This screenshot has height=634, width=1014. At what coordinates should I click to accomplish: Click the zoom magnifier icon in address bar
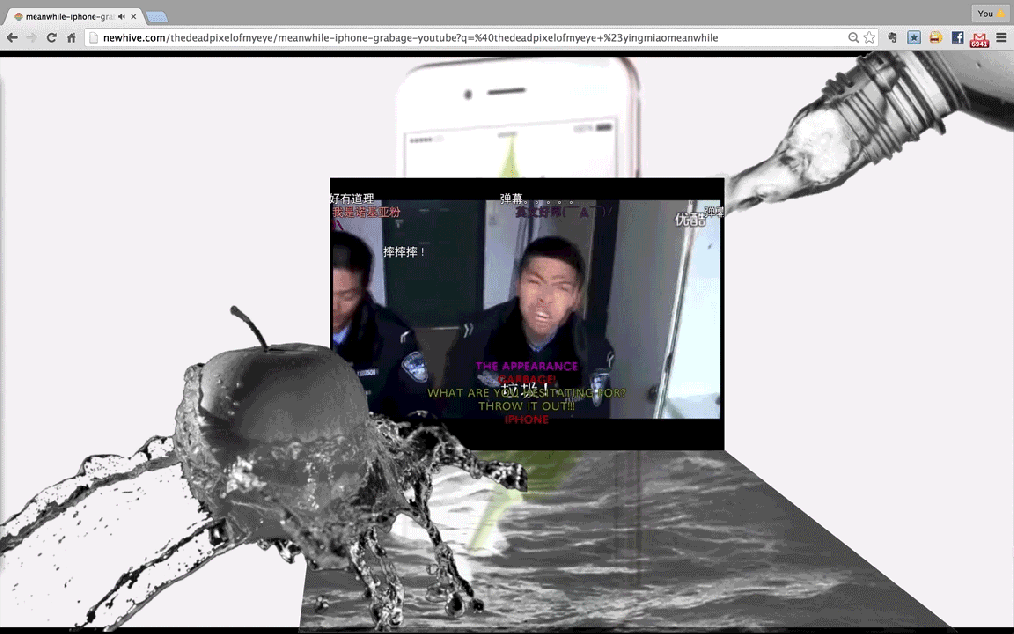point(854,38)
